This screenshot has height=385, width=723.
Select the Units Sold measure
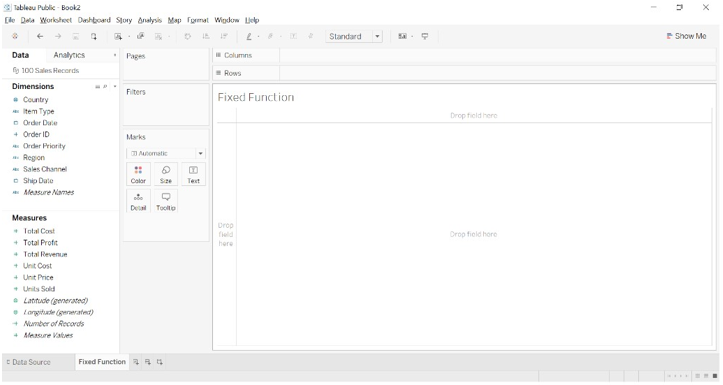[x=39, y=289]
